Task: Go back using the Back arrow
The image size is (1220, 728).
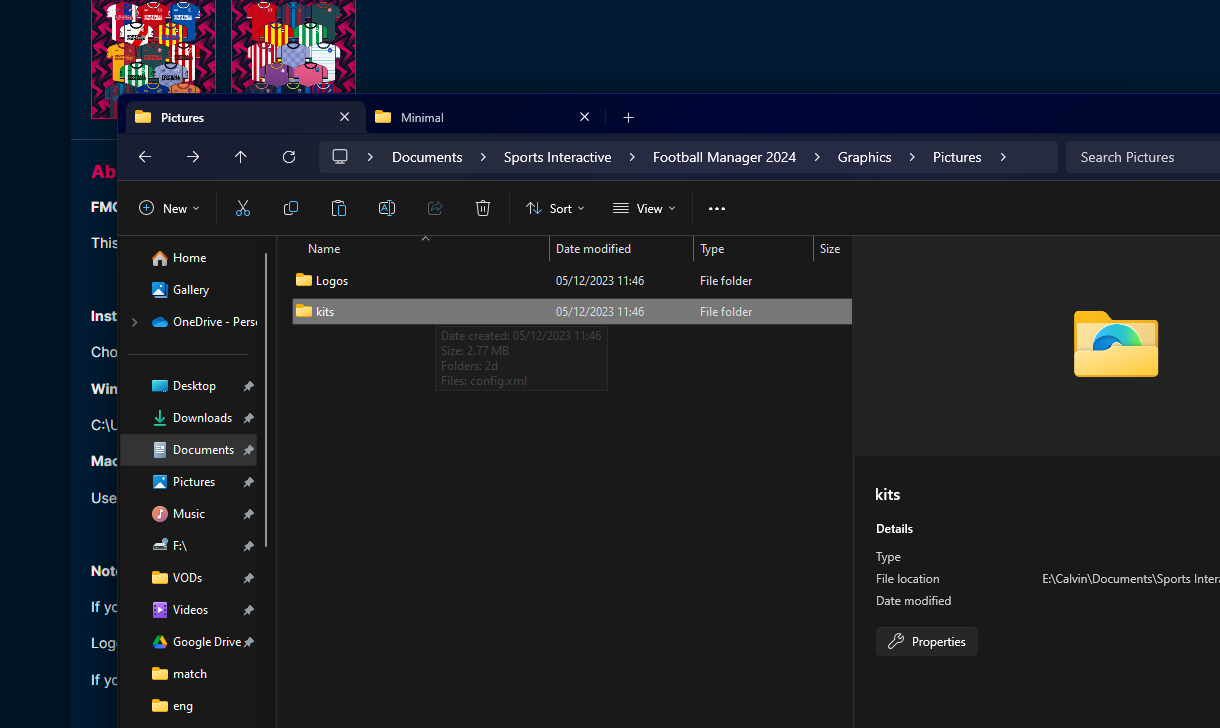Action: point(145,157)
